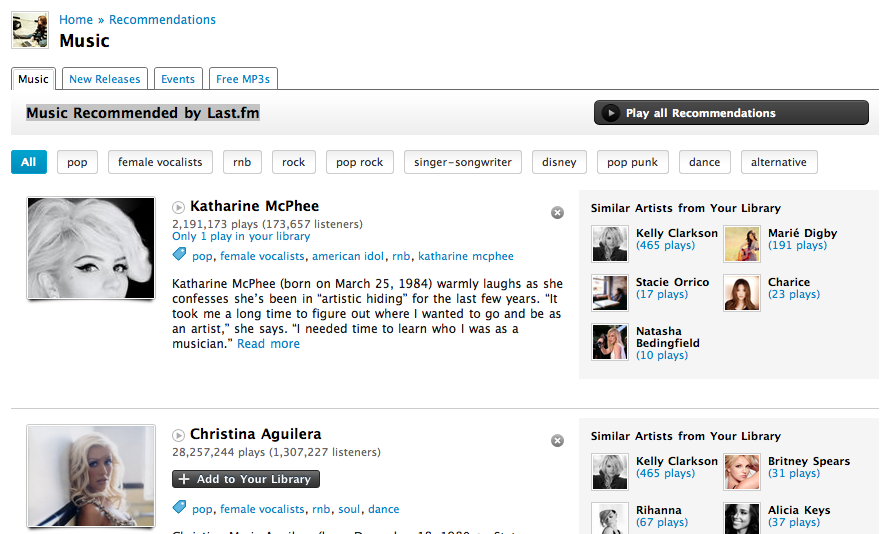
Task: Open Katharine McPhee artist photo
Action: (91, 248)
